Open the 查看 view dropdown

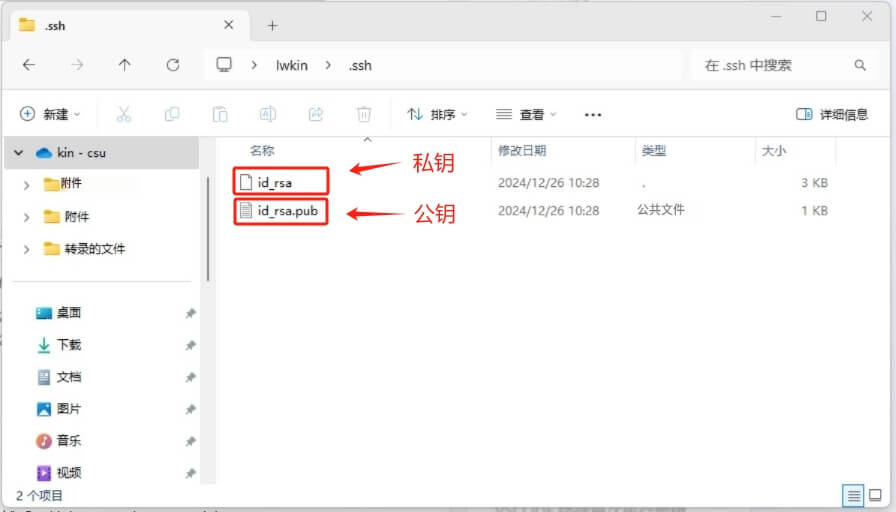[x=526, y=115]
